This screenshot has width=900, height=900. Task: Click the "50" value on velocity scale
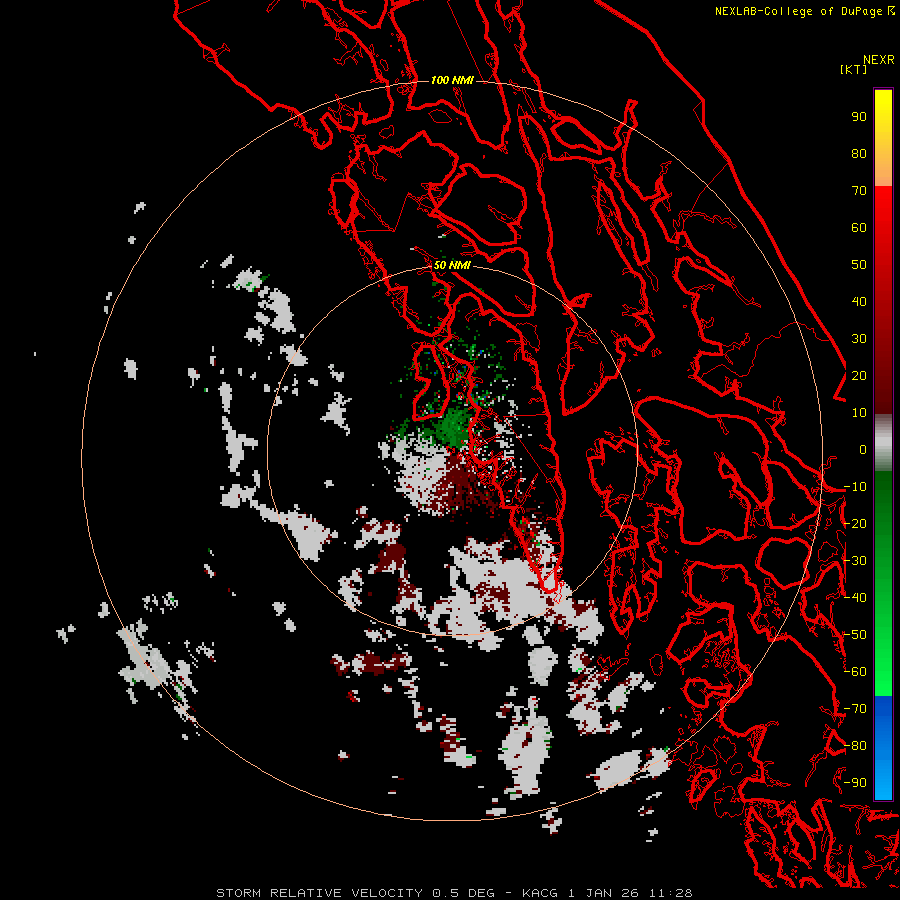point(859,265)
